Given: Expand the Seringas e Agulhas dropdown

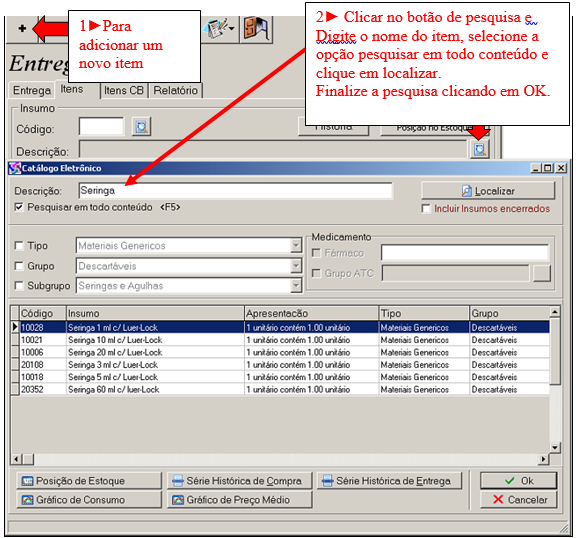Looking at the screenshot, I should click(x=296, y=286).
